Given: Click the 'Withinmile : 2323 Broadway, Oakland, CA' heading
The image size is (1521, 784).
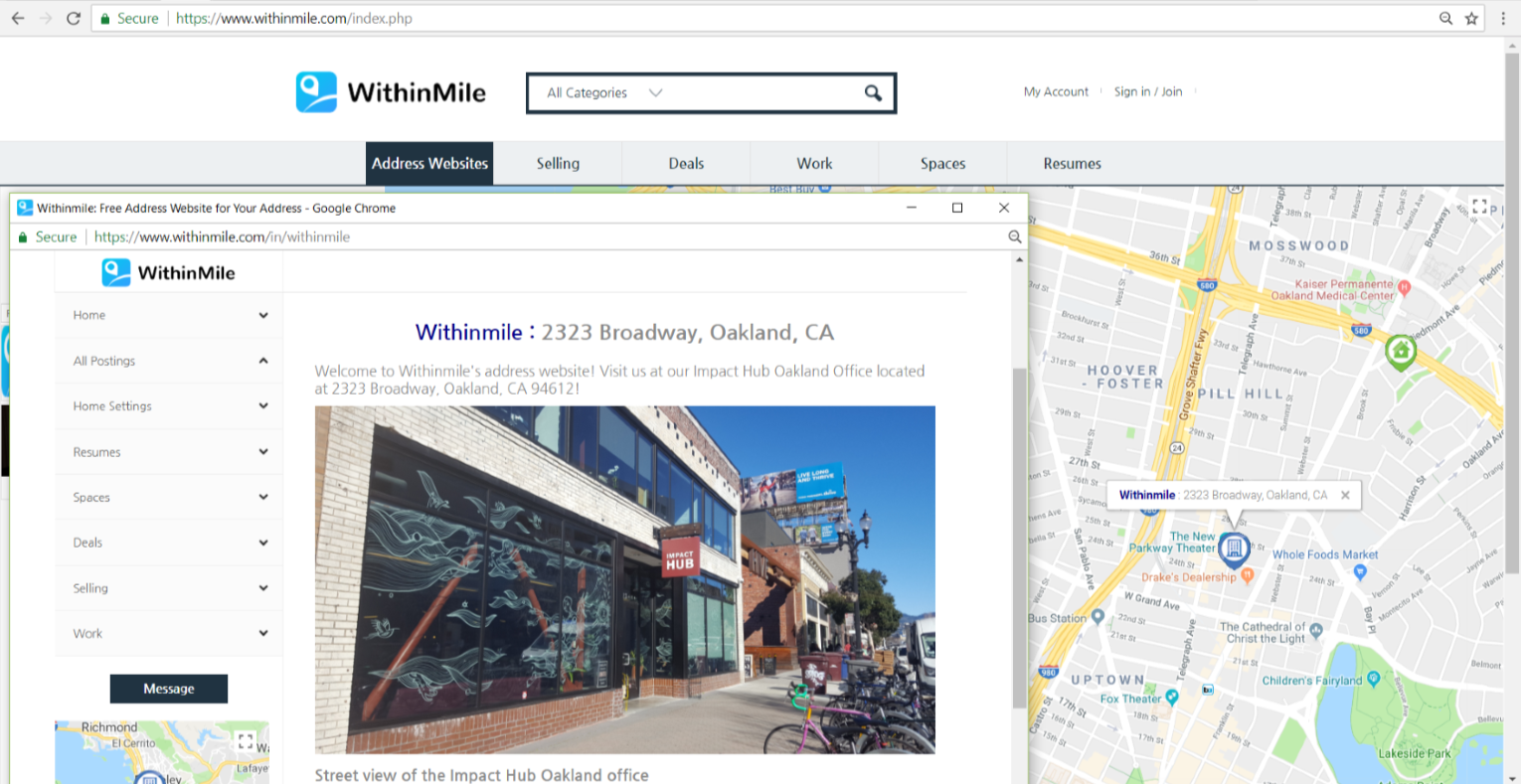Looking at the screenshot, I should (x=624, y=332).
